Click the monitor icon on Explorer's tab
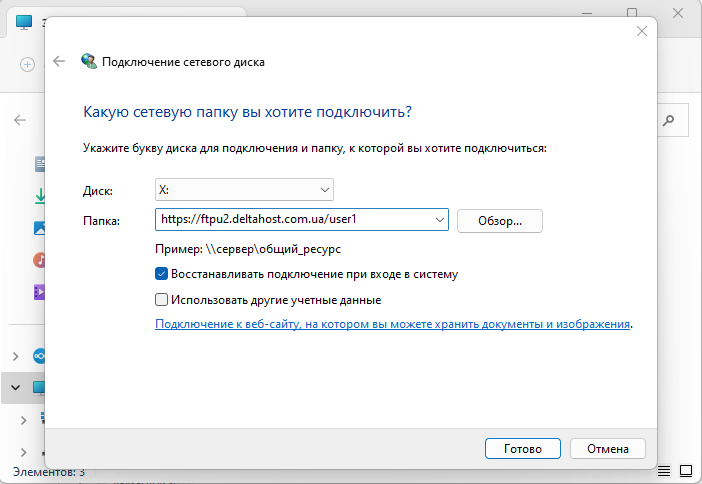702x484 pixels. click(x=24, y=22)
